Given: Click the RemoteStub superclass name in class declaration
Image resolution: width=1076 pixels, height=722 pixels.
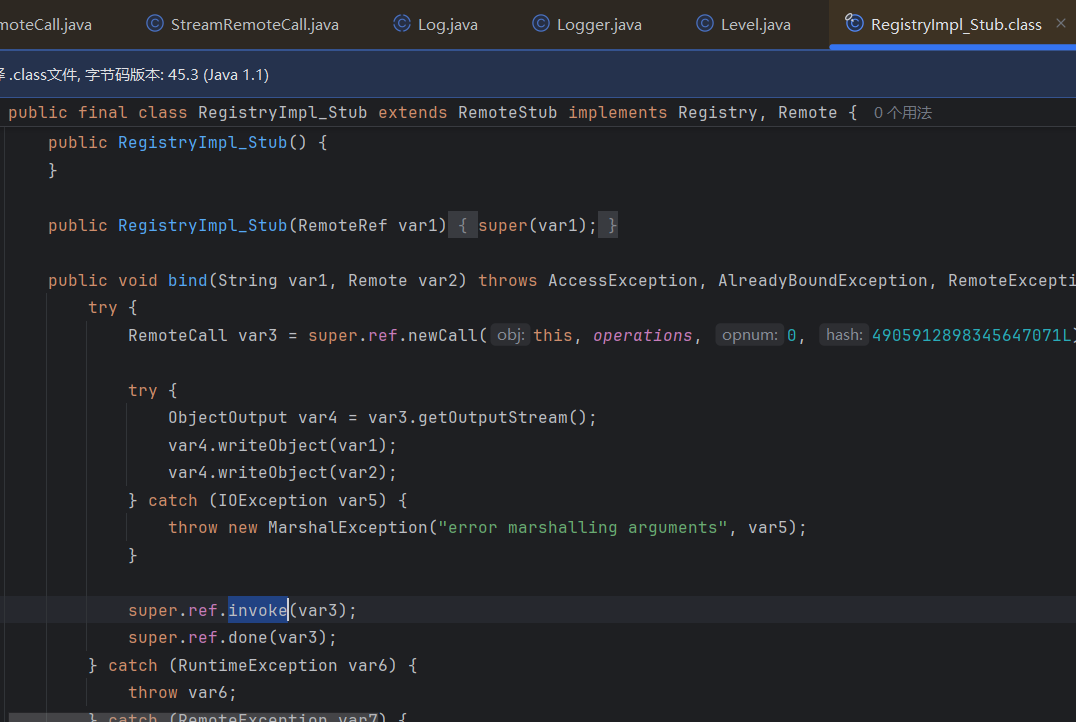Looking at the screenshot, I should 507,112.
